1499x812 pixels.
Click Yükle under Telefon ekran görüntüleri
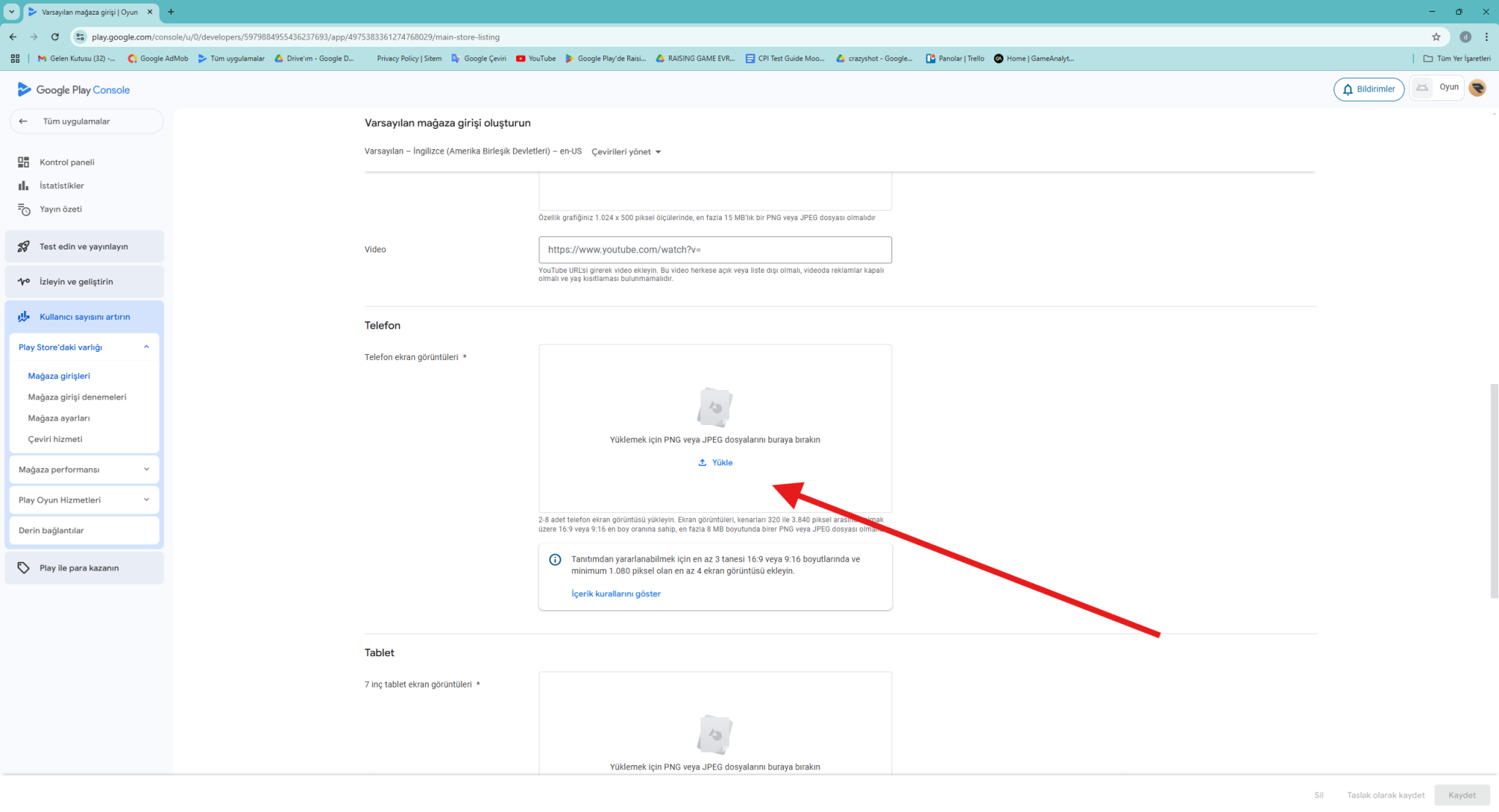(715, 462)
